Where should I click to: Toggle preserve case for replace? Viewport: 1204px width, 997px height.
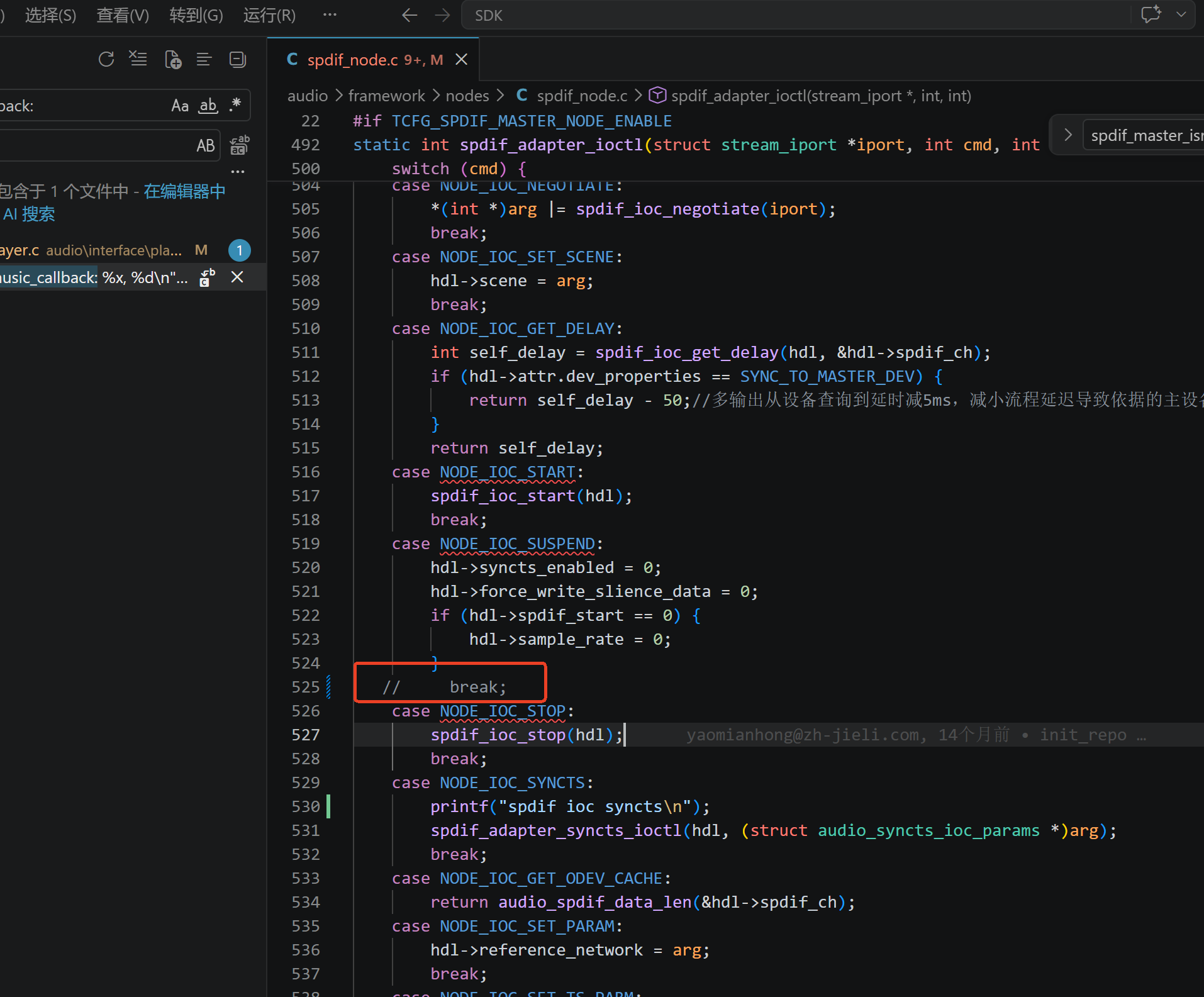click(206, 145)
